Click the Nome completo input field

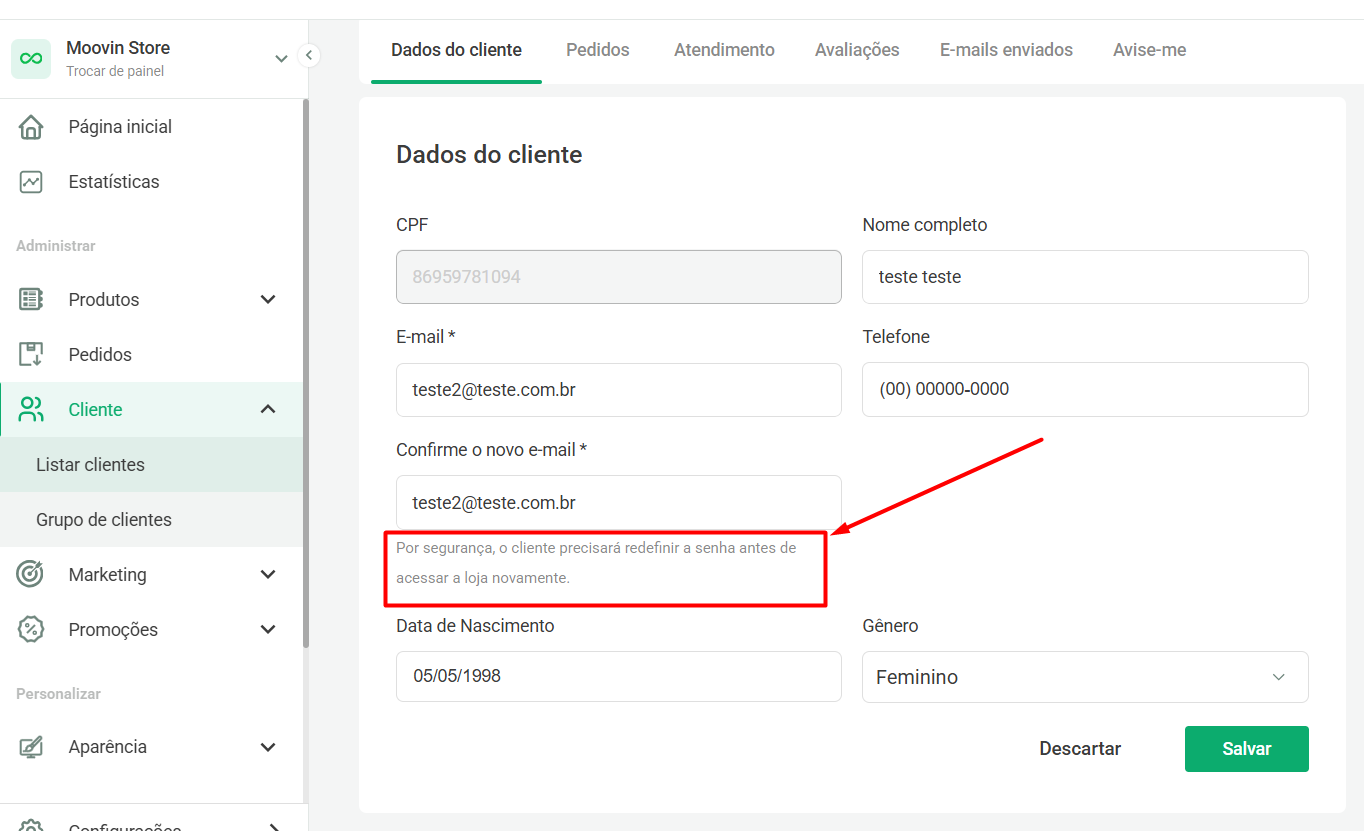[x=1085, y=277]
